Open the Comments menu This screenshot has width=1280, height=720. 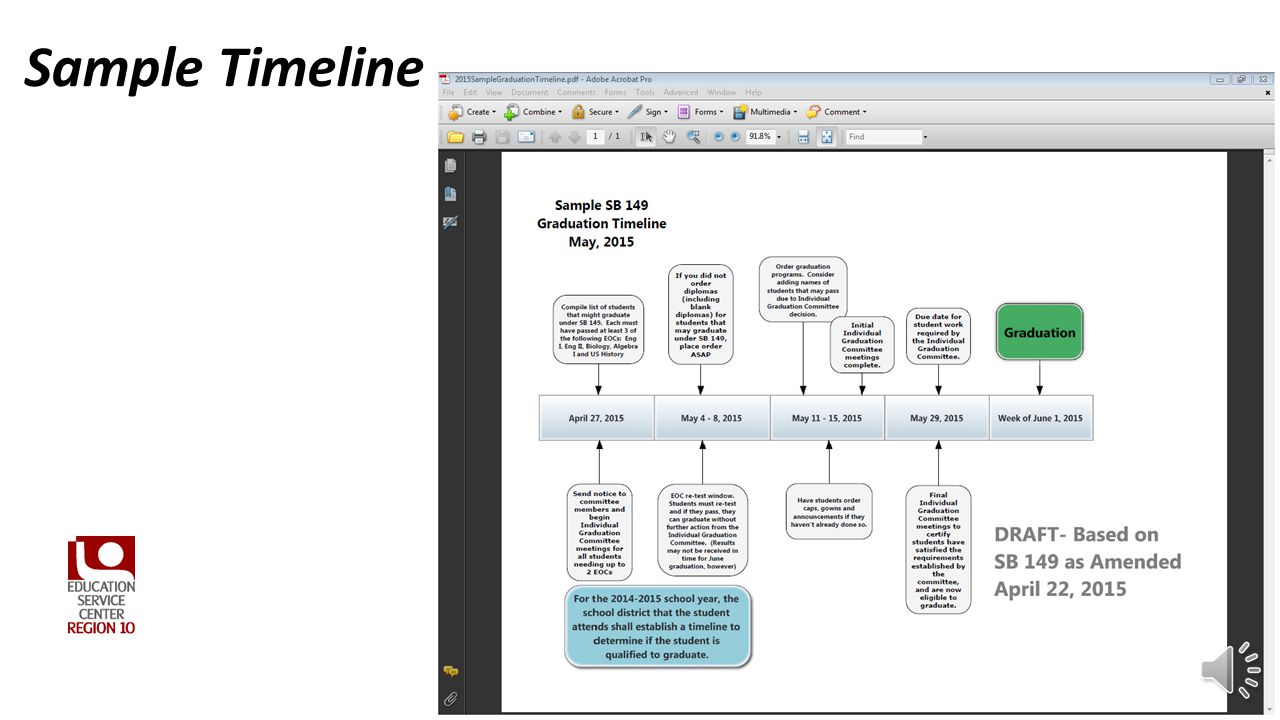577,92
